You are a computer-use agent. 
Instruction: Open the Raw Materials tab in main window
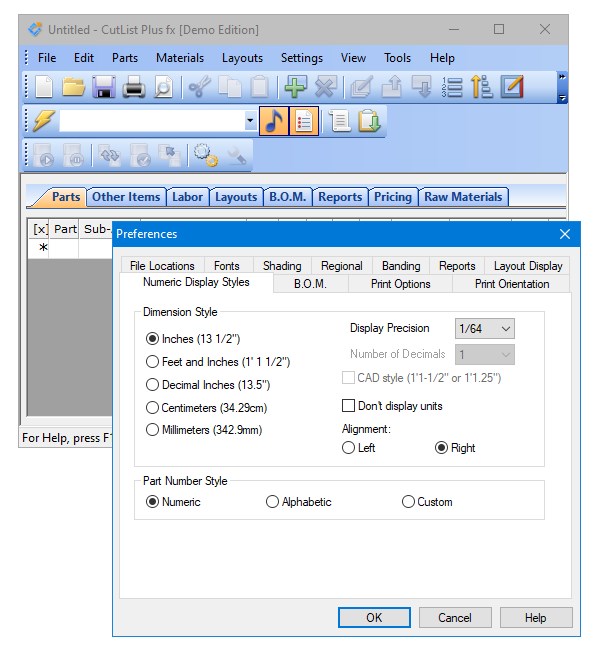(463, 197)
